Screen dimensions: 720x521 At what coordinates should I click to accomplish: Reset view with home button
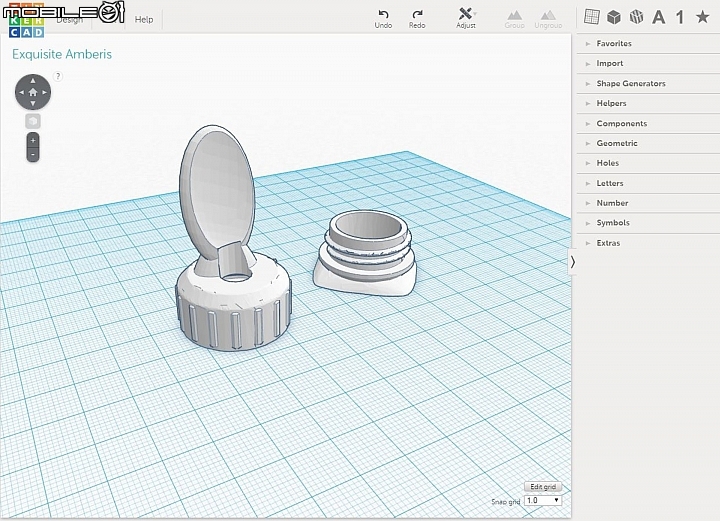pos(33,92)
